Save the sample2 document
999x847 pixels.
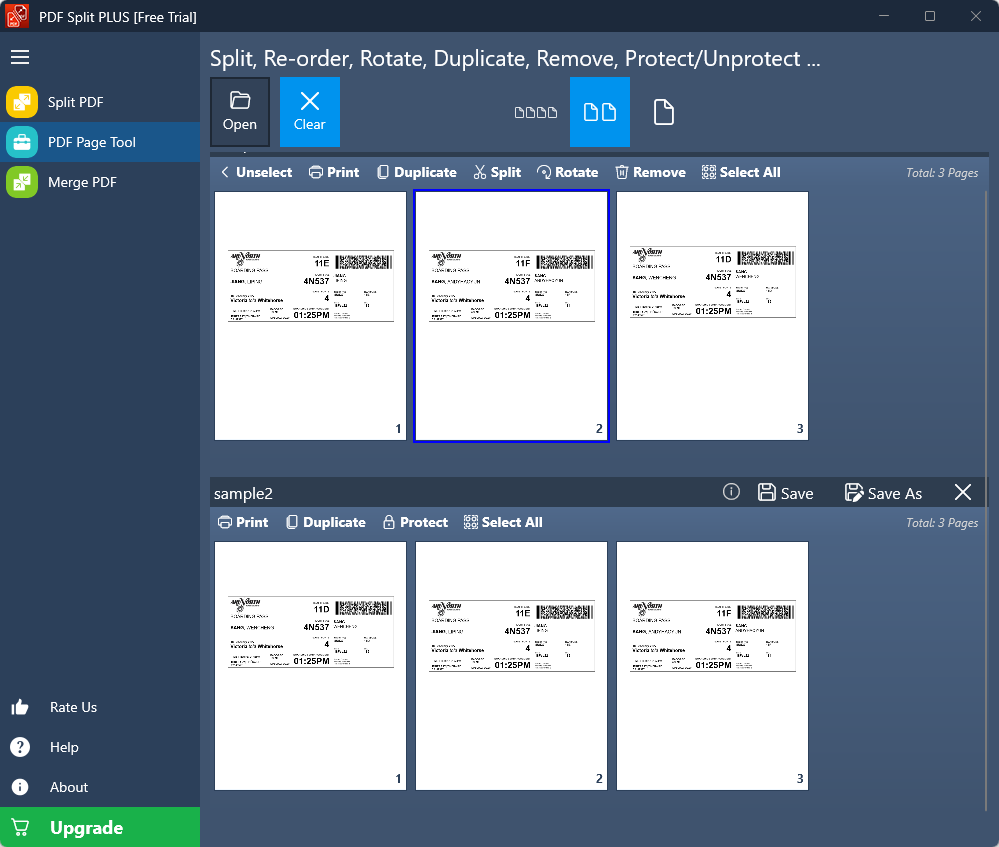786,493
